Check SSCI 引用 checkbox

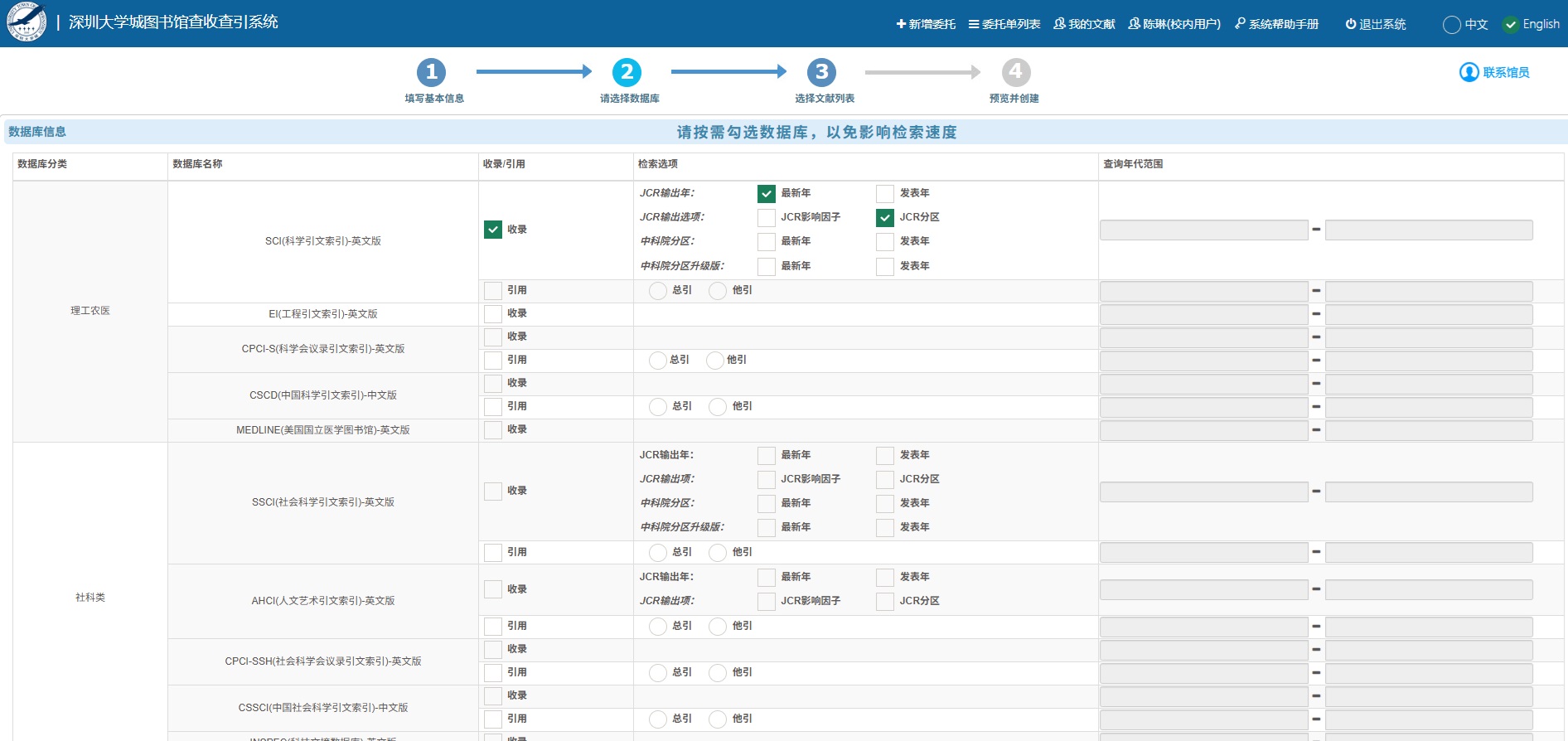(x=493, y=552)
